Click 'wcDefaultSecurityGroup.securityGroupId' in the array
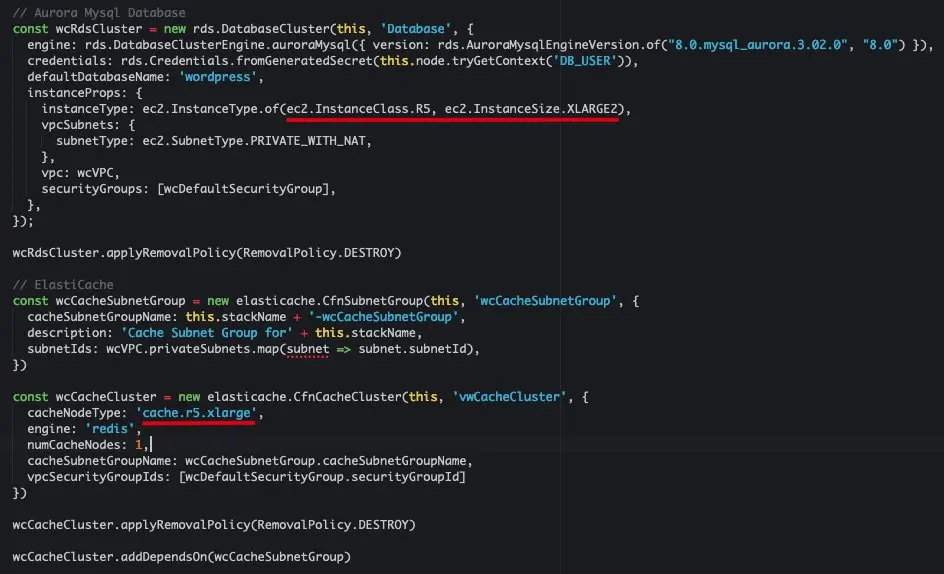 click(323, 477)
